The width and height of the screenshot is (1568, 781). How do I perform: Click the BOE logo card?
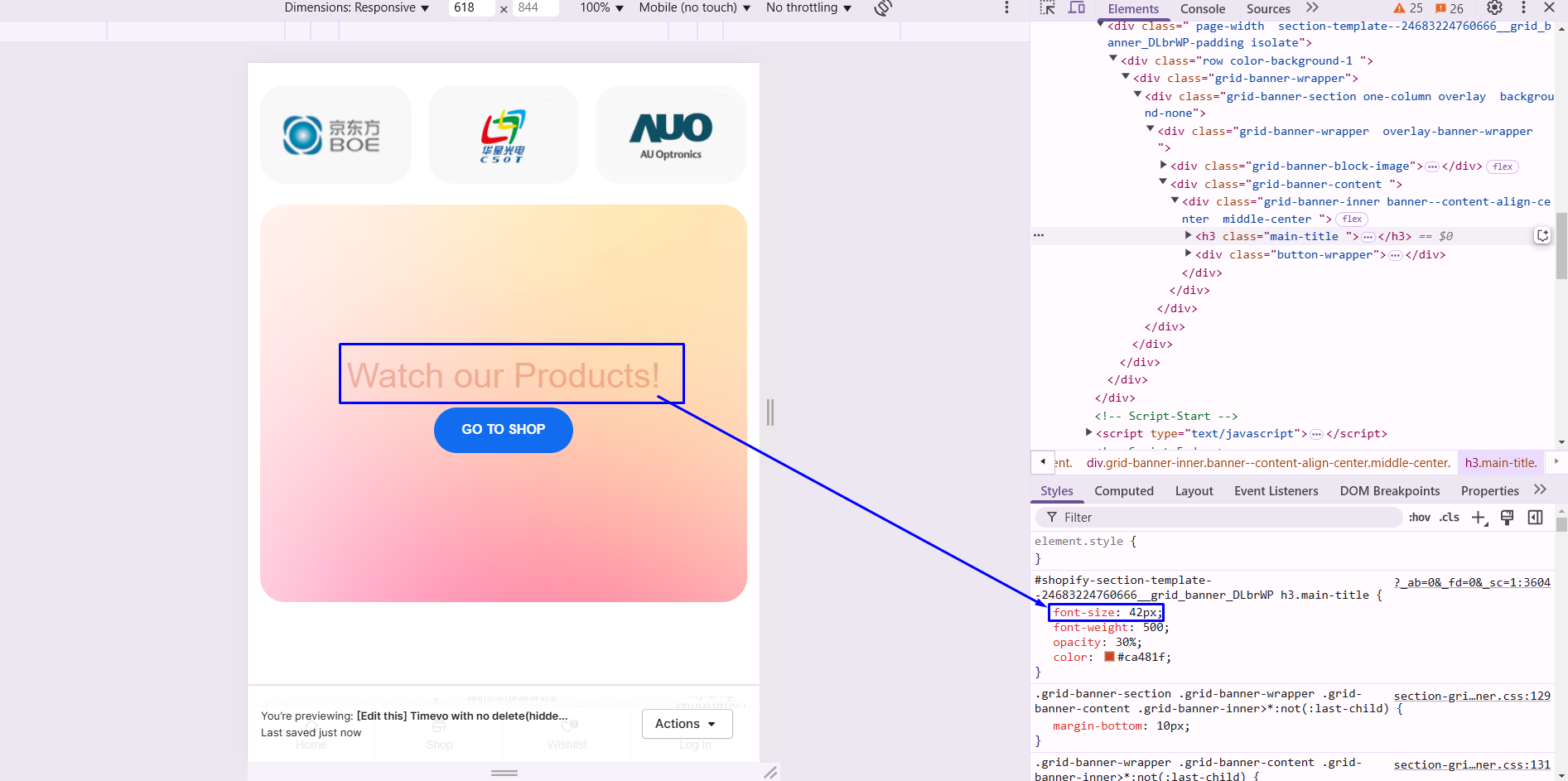pyautogui.click(x=335, y=134)
